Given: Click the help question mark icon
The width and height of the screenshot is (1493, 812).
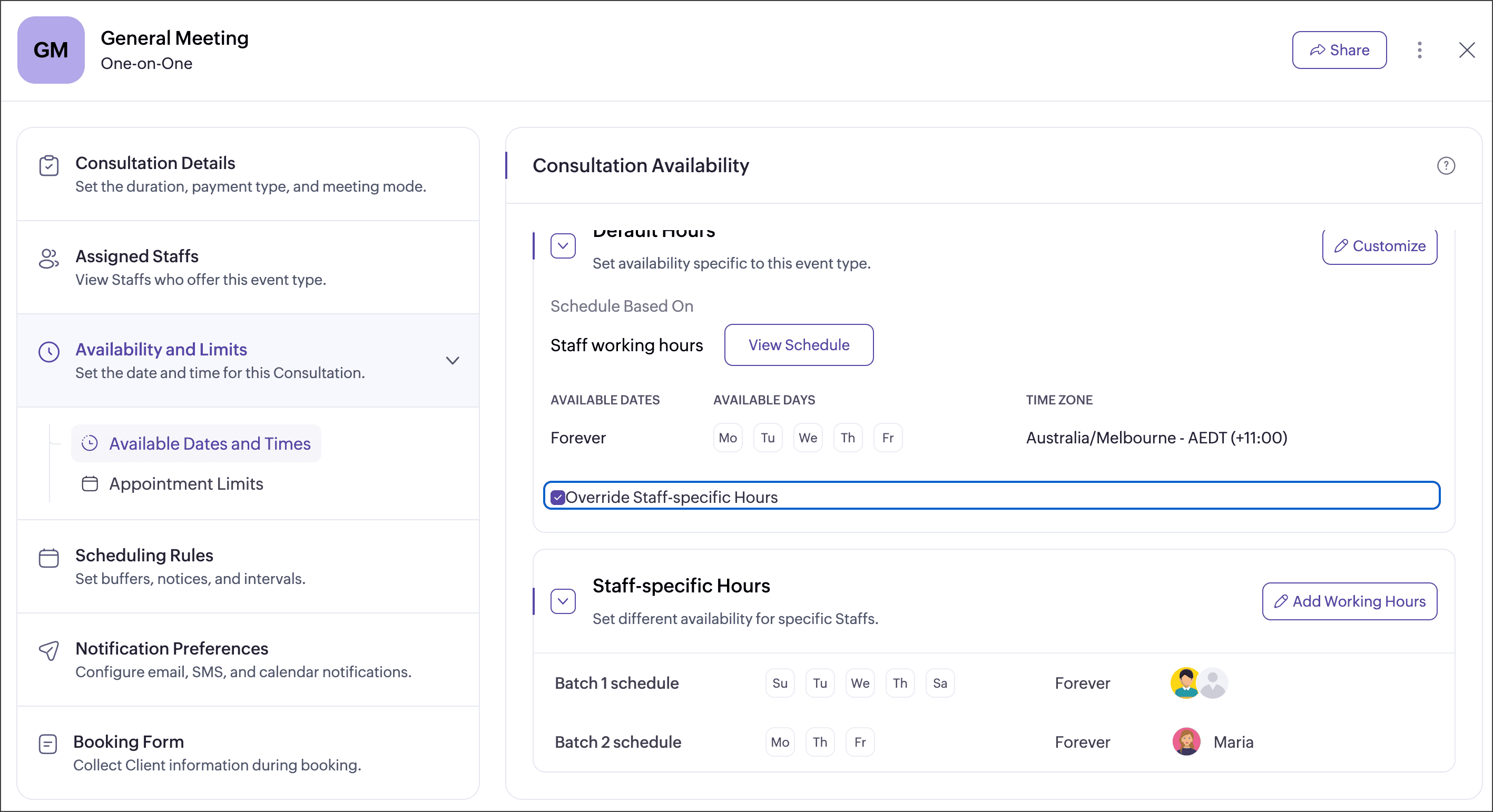Looking at the screenshot, I should (x=1446, y=166).
